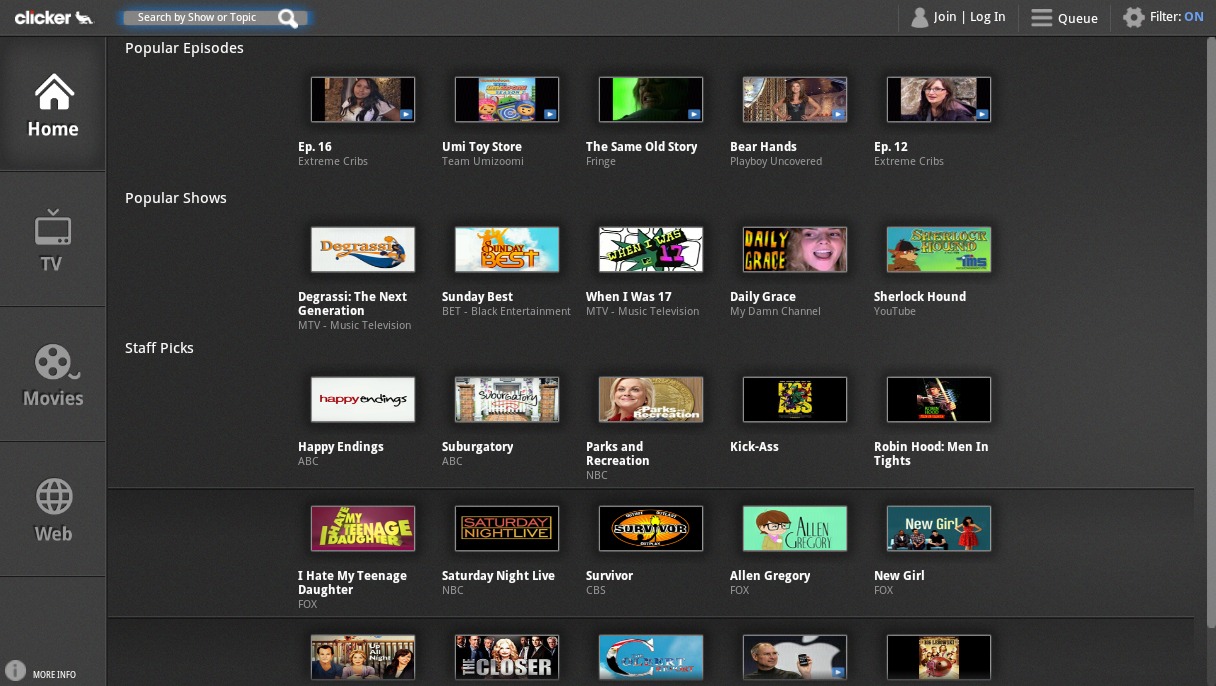Image resolution: width=1216 pixels, height=686 pixels.
Task: Go to the Home tab
Action: click(53, 105)
